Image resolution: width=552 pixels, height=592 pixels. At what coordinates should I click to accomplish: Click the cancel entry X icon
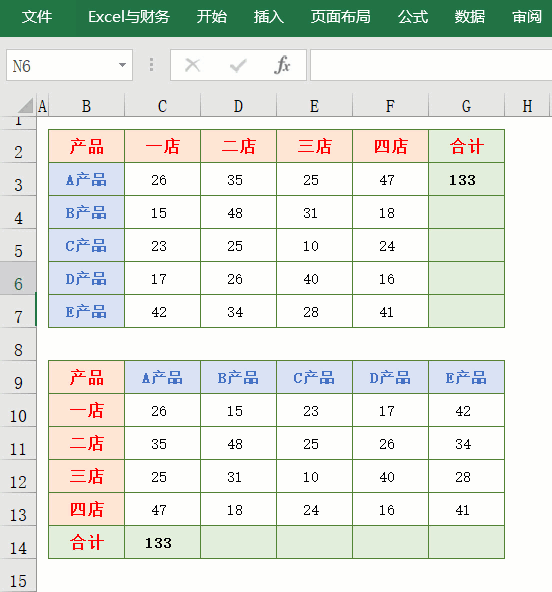pyautogui.click(x=193, y=65)
